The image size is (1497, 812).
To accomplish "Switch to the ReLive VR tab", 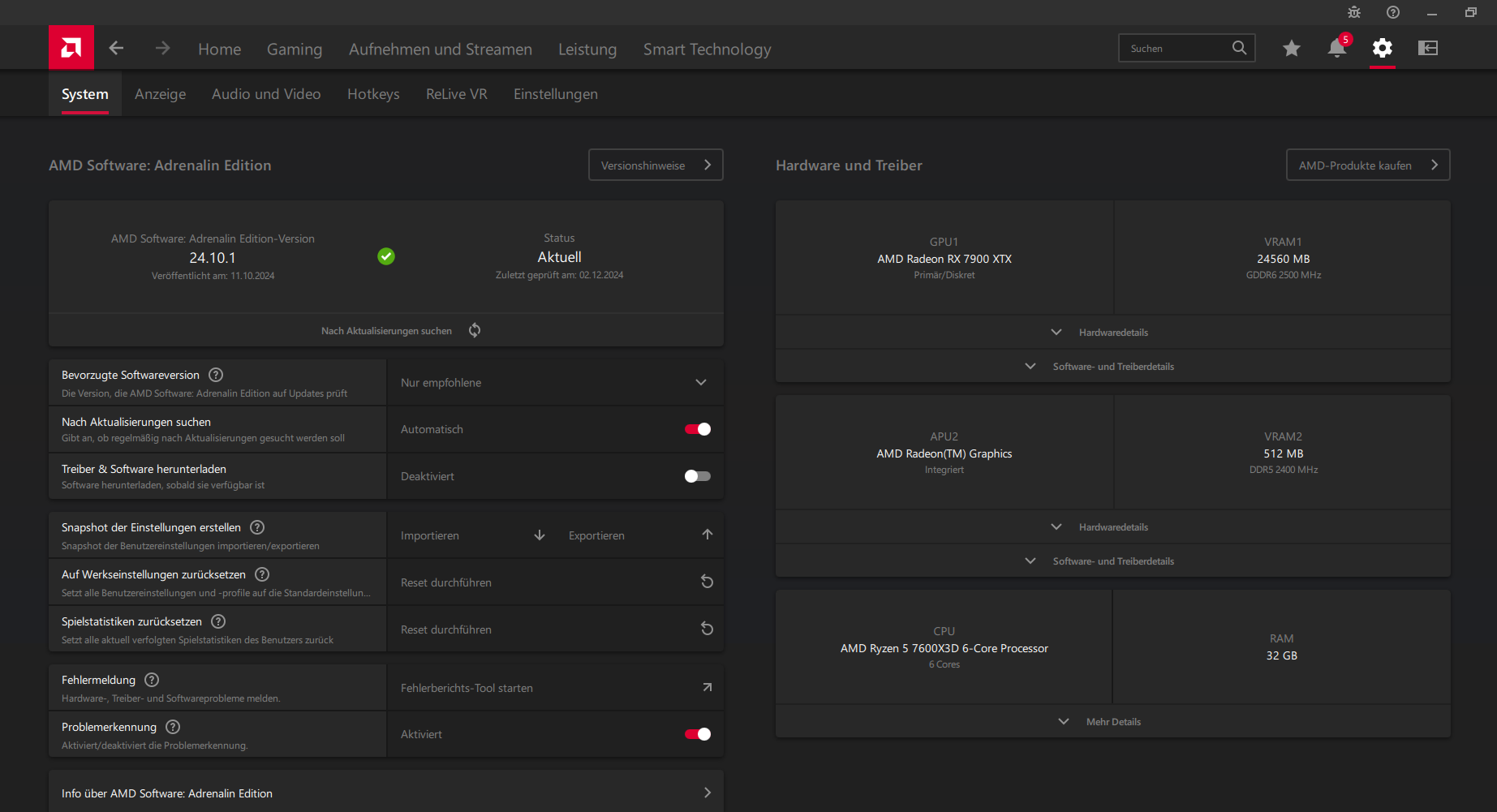I will pos(457,94).
